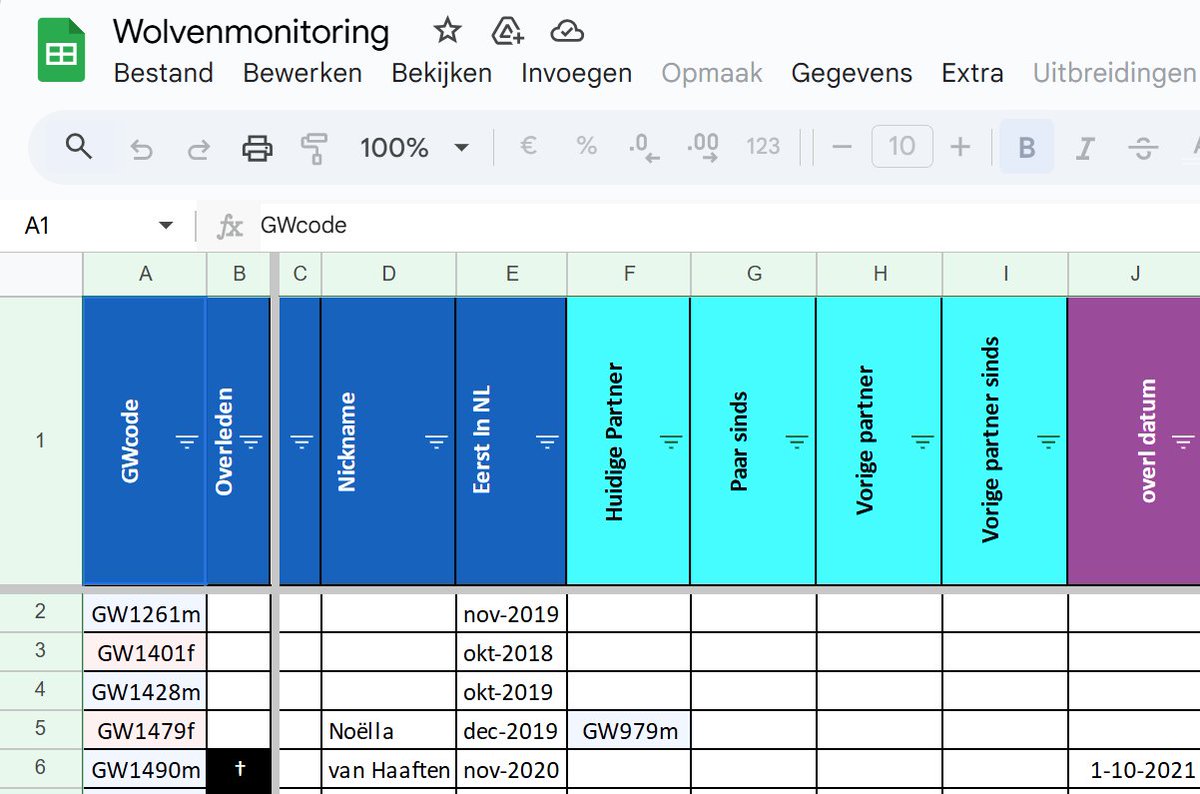Star the Wolvenmonitoring document
This screenshot has width=1200, height=794.
coord(447,31)
